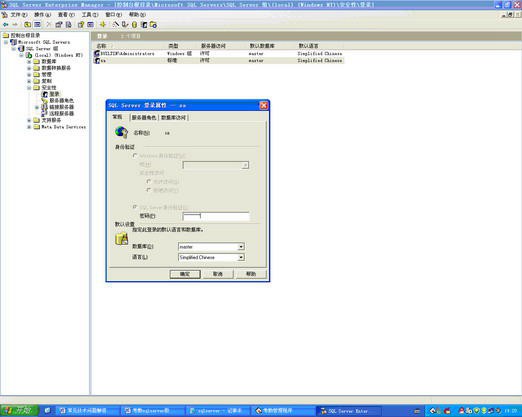Viewport: 522px width, 417px height.
Task: Click the yellow star New toolbar icon
Action: coord(103,25)
